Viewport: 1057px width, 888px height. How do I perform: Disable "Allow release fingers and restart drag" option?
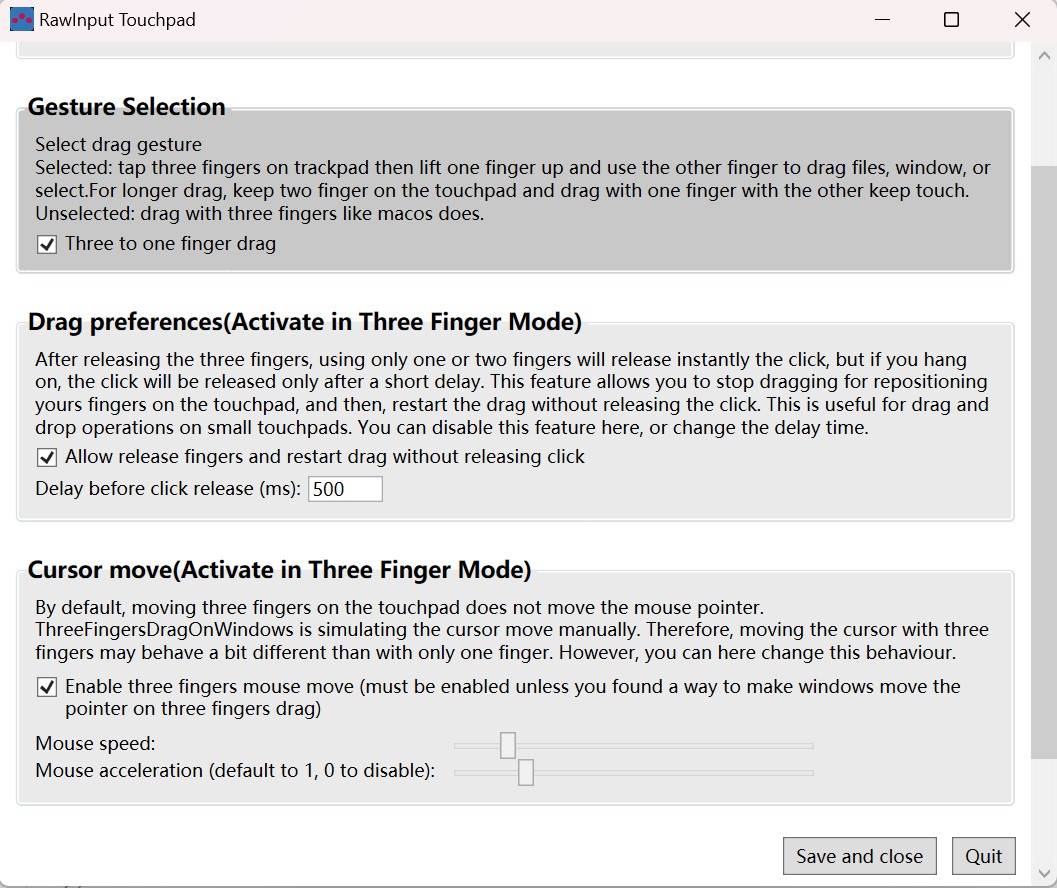(x=45, y=458)
